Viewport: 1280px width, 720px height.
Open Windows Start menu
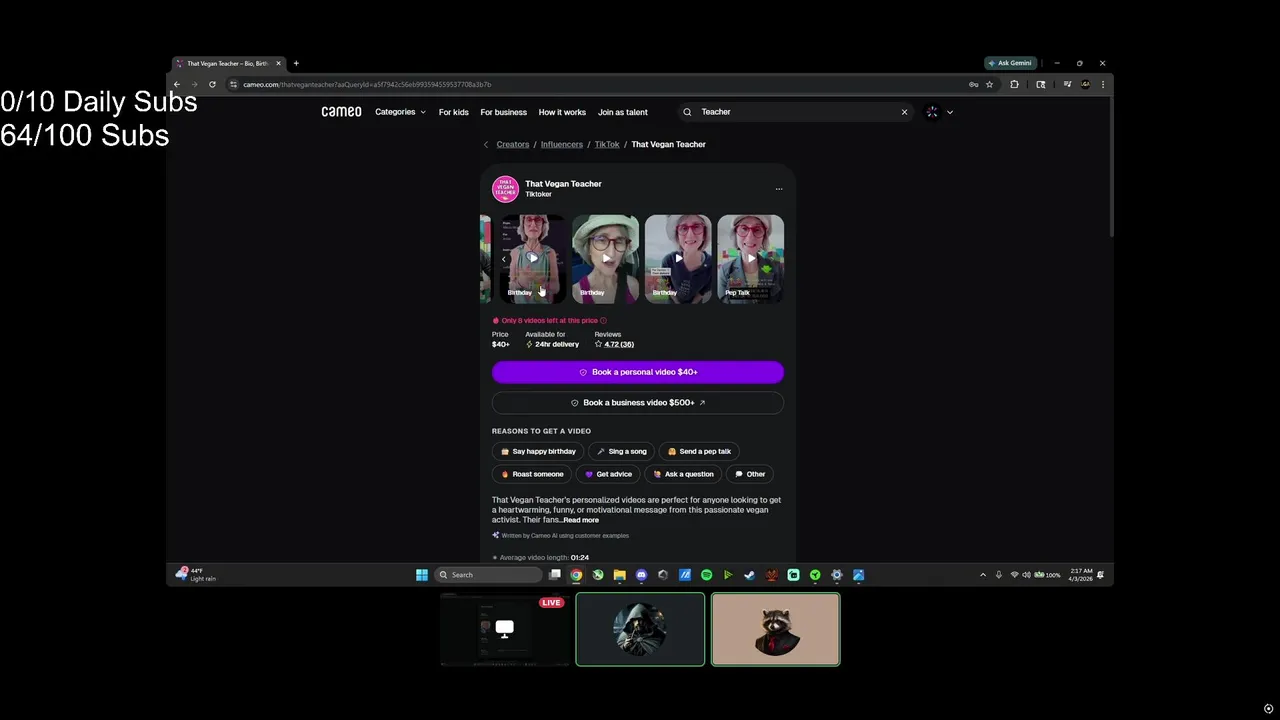[422, 575]
